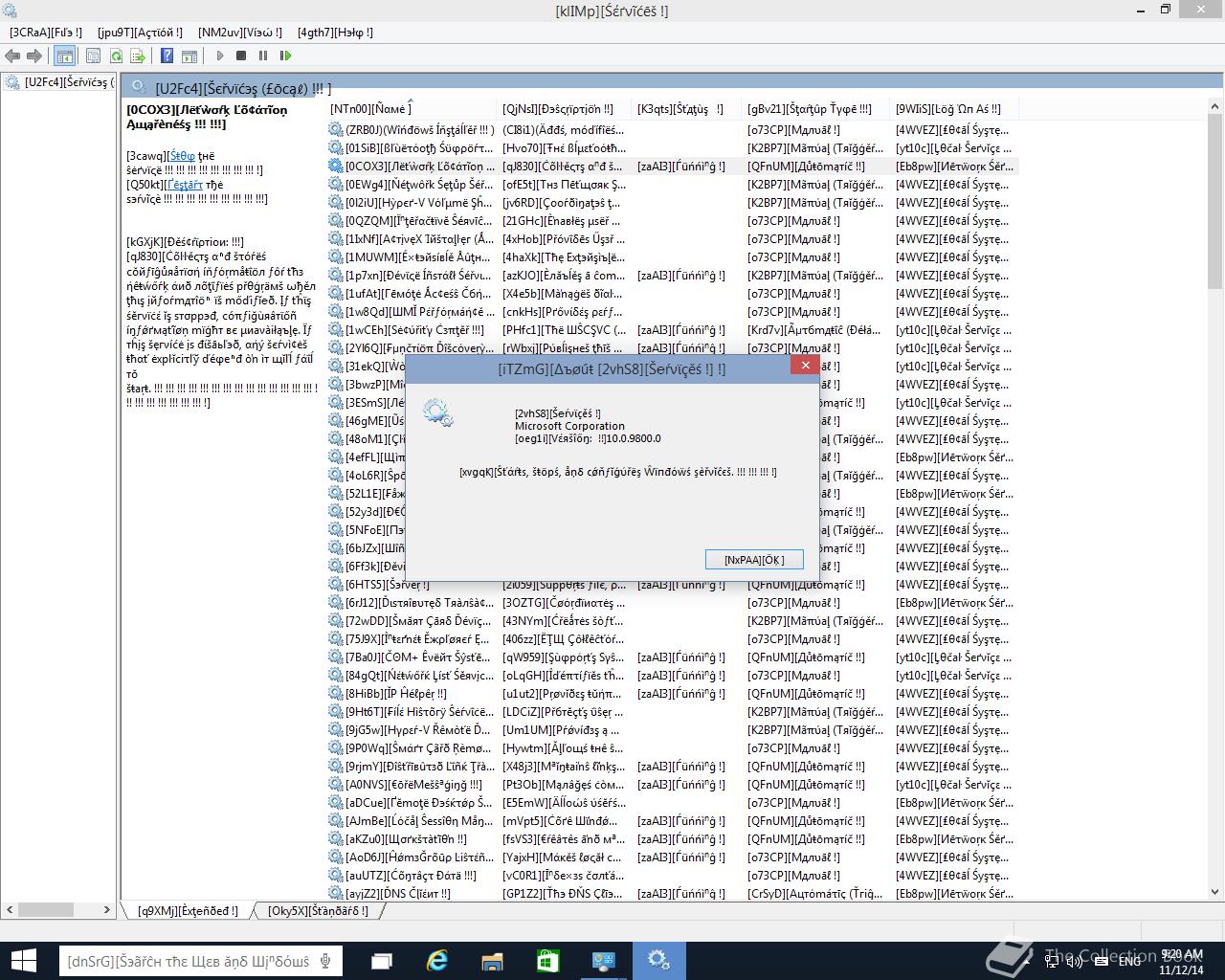The height and width of the screenshot is (980, 1225).
Task: Sort by the Log On As column header
Action: pyautogui.click(x=953, y=108)
